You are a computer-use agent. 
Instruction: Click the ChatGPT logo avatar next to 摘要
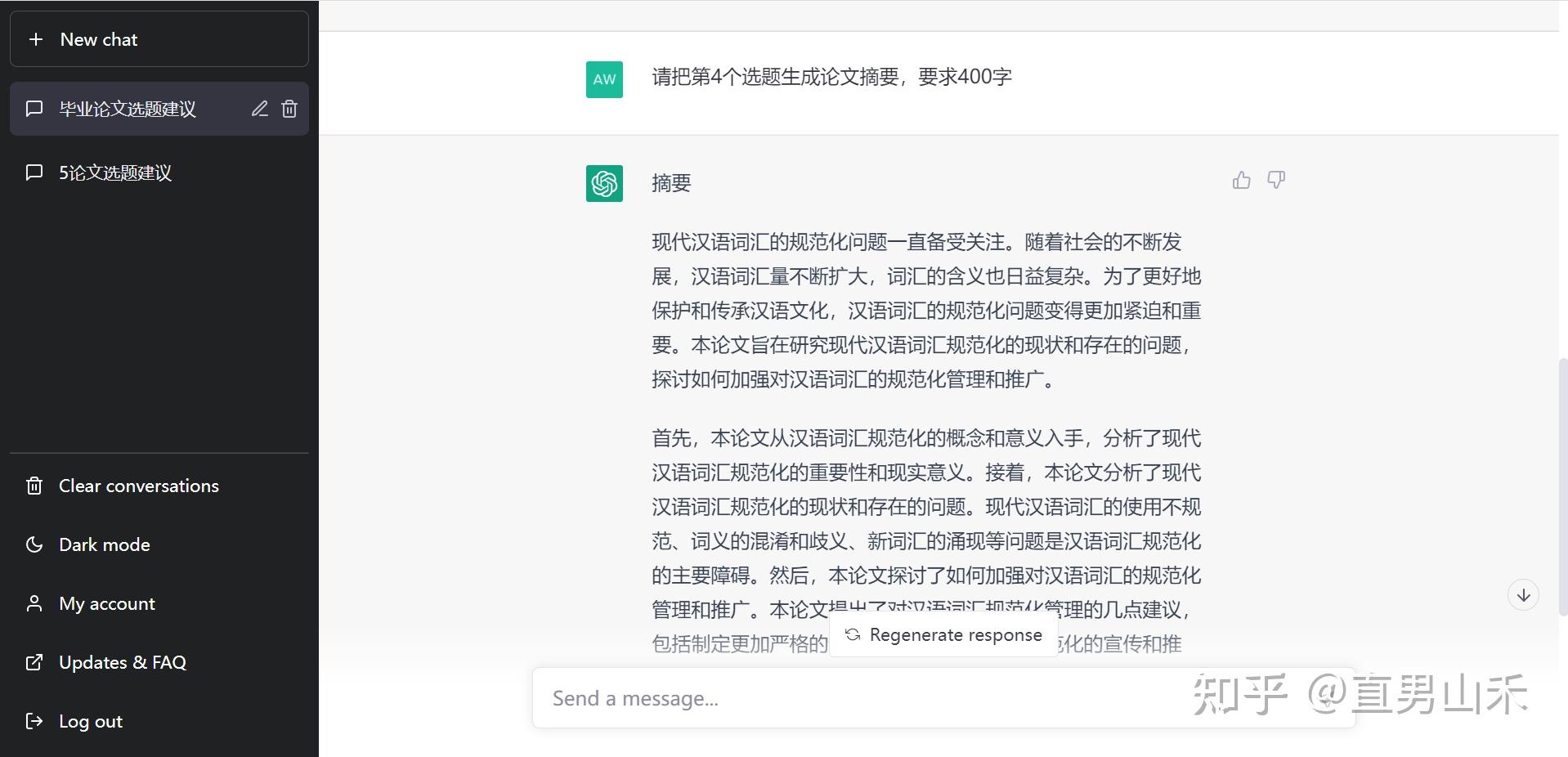coord(603,183)
